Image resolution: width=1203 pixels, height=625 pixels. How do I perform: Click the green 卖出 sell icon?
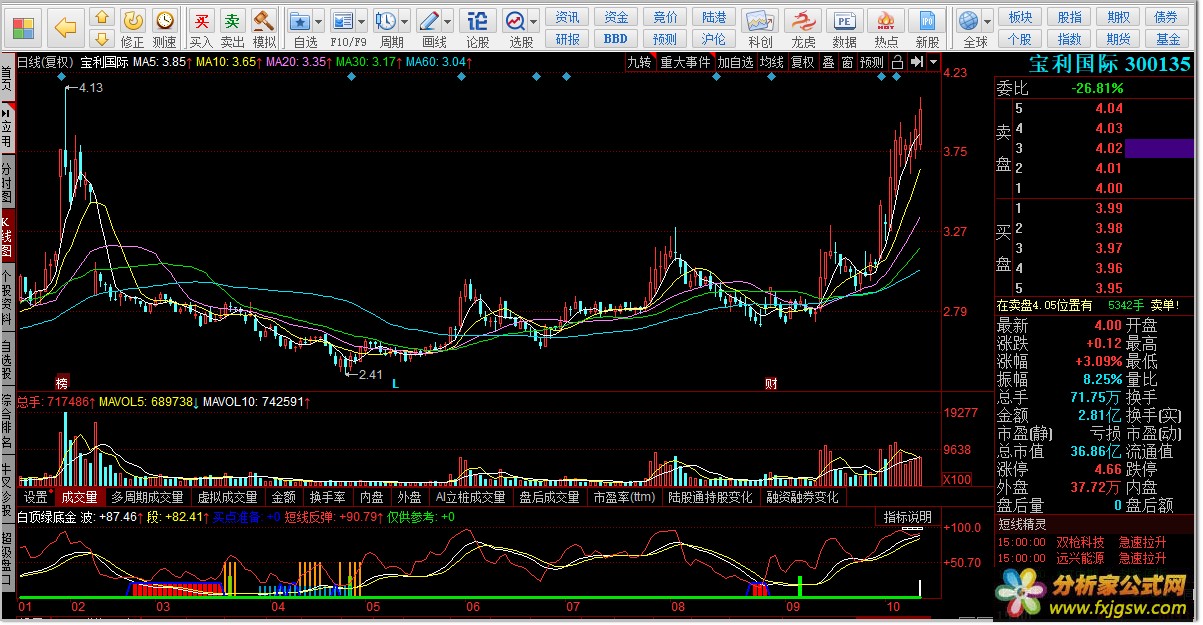[232, 20]
